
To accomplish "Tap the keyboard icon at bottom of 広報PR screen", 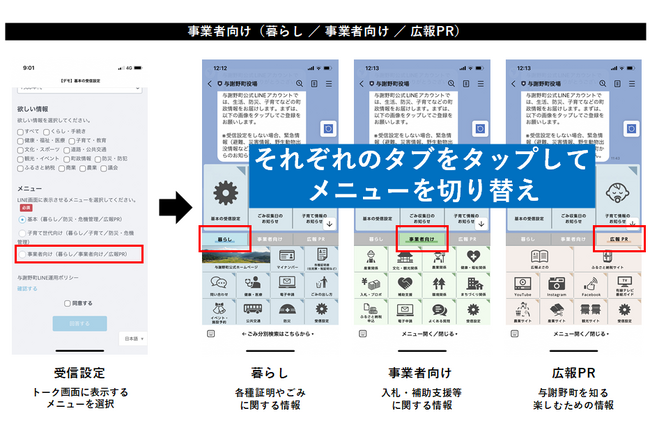I will [x=515, y=334].
